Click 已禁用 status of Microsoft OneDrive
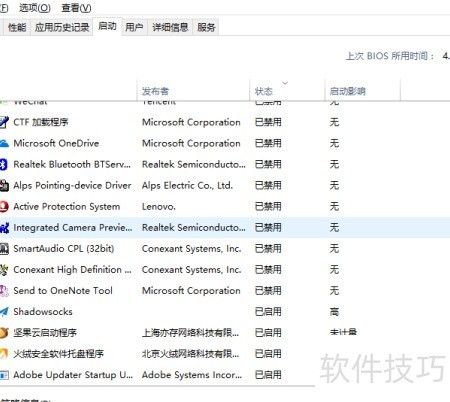 [x=268, y=143]
